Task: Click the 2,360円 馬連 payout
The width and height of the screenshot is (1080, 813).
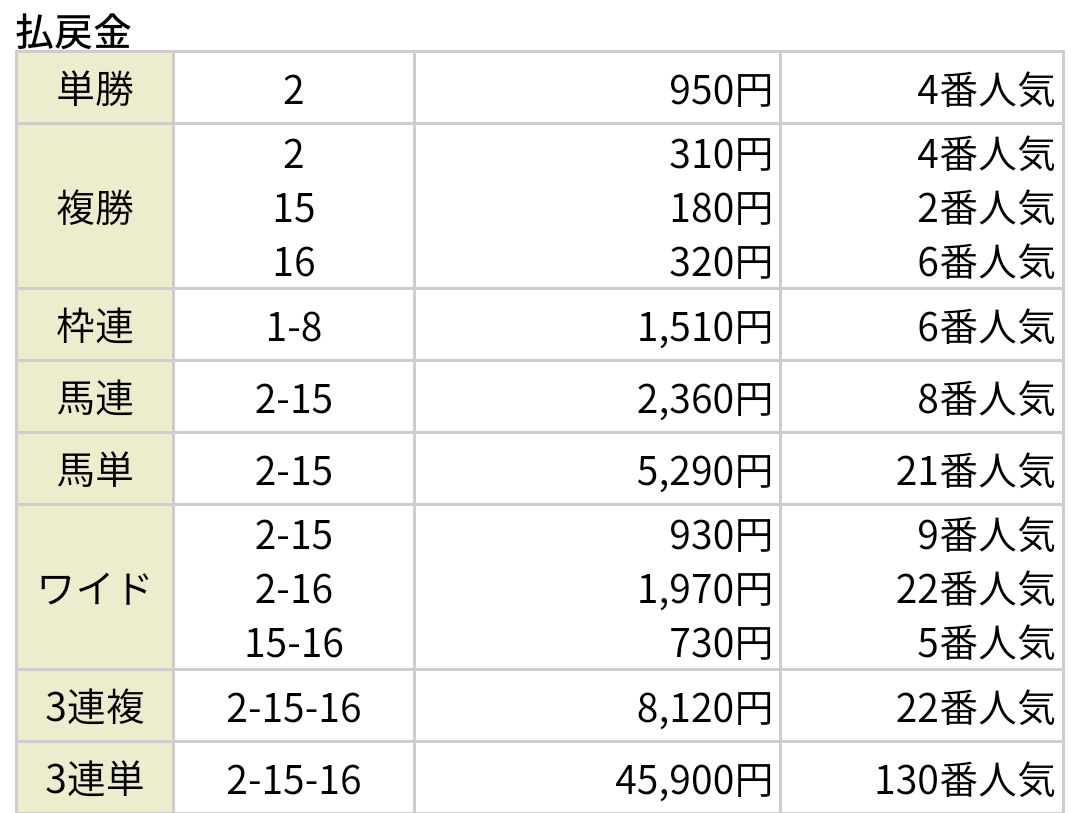Action: pyautogui.click(x=705, y=399)
